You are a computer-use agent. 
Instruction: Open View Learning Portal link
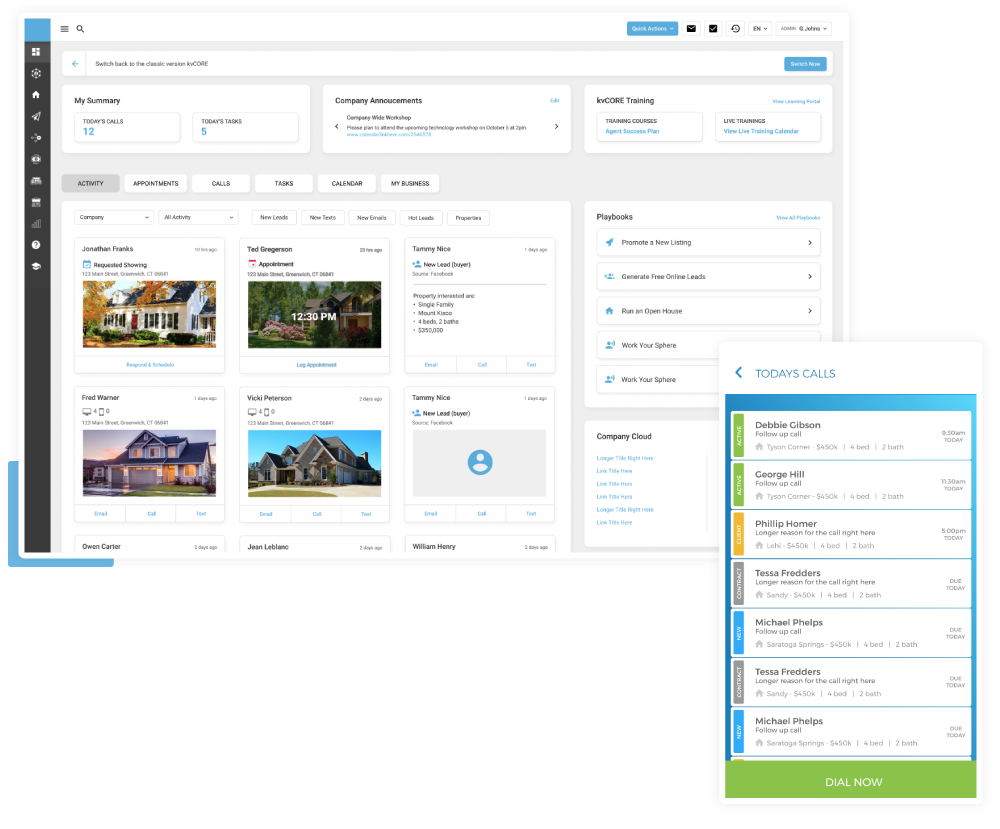click(796, 101)
